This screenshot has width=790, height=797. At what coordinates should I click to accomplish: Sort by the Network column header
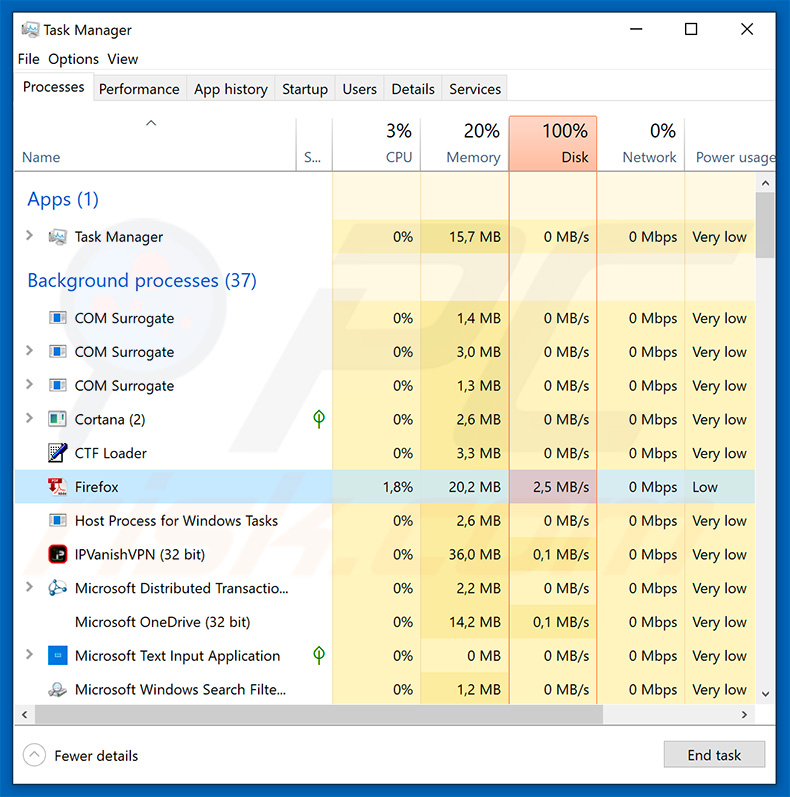pos(641,144)
